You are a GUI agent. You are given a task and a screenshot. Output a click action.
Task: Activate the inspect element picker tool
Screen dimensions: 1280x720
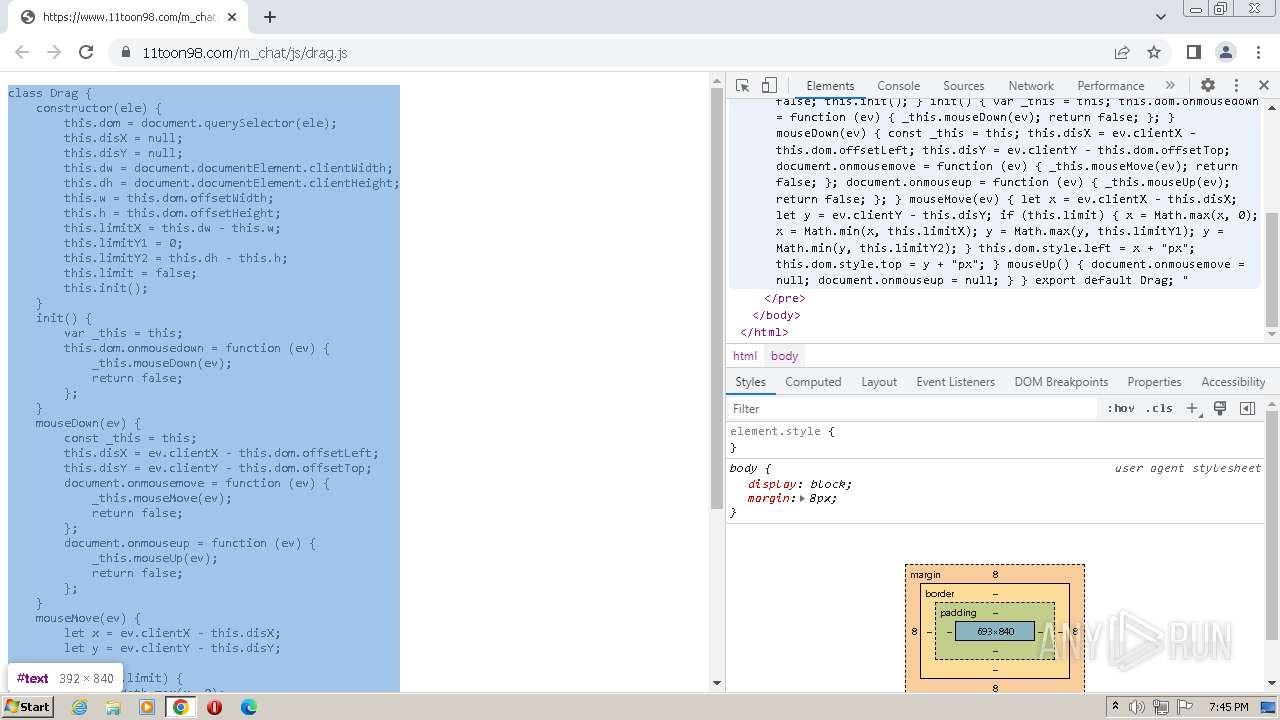tap(742, 86)
